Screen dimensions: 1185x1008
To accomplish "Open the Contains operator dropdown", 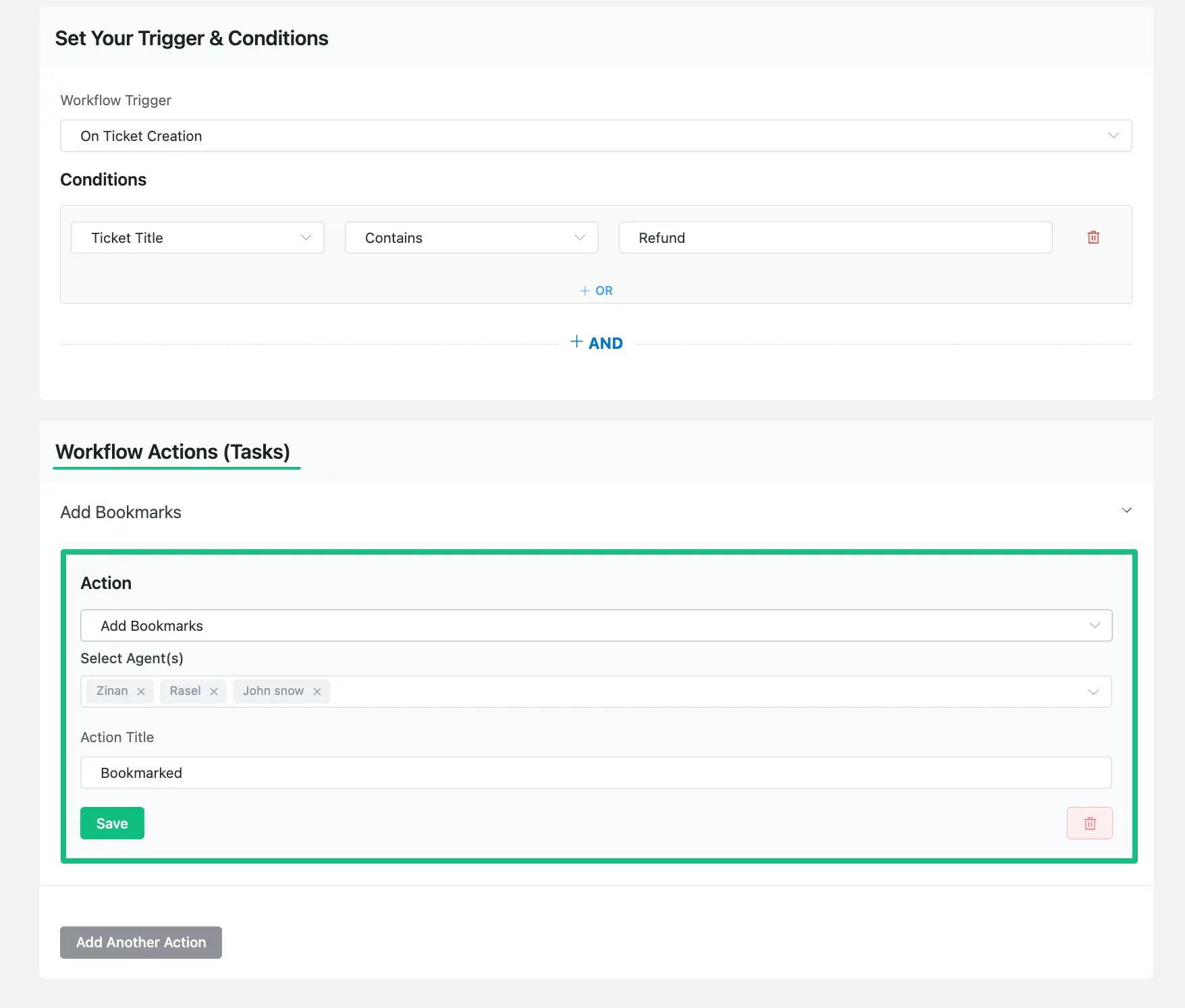I will pos(471,237).
